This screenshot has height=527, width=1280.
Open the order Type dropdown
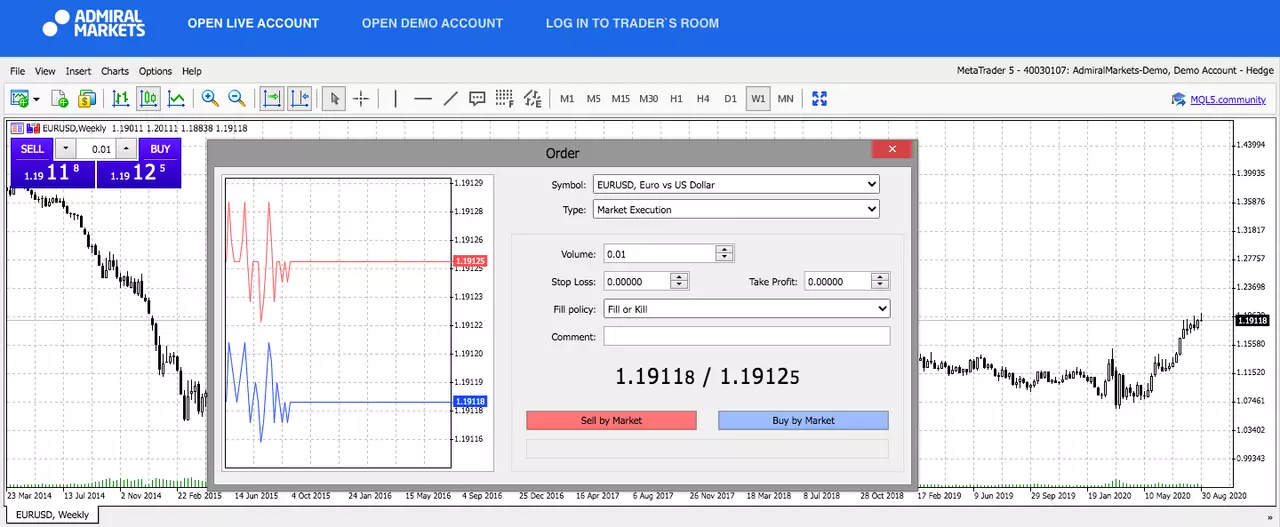pos(736,209)
